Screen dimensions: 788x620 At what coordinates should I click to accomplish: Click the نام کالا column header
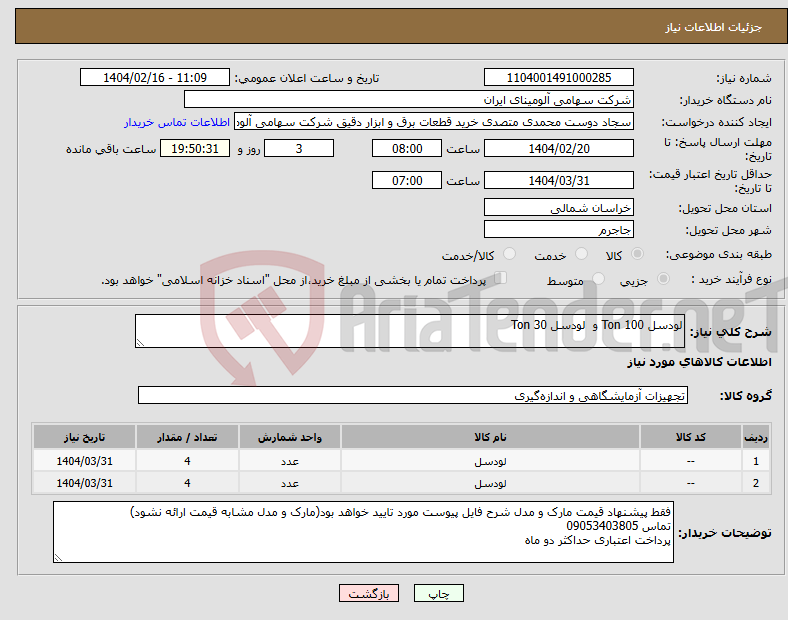(490, 437)
